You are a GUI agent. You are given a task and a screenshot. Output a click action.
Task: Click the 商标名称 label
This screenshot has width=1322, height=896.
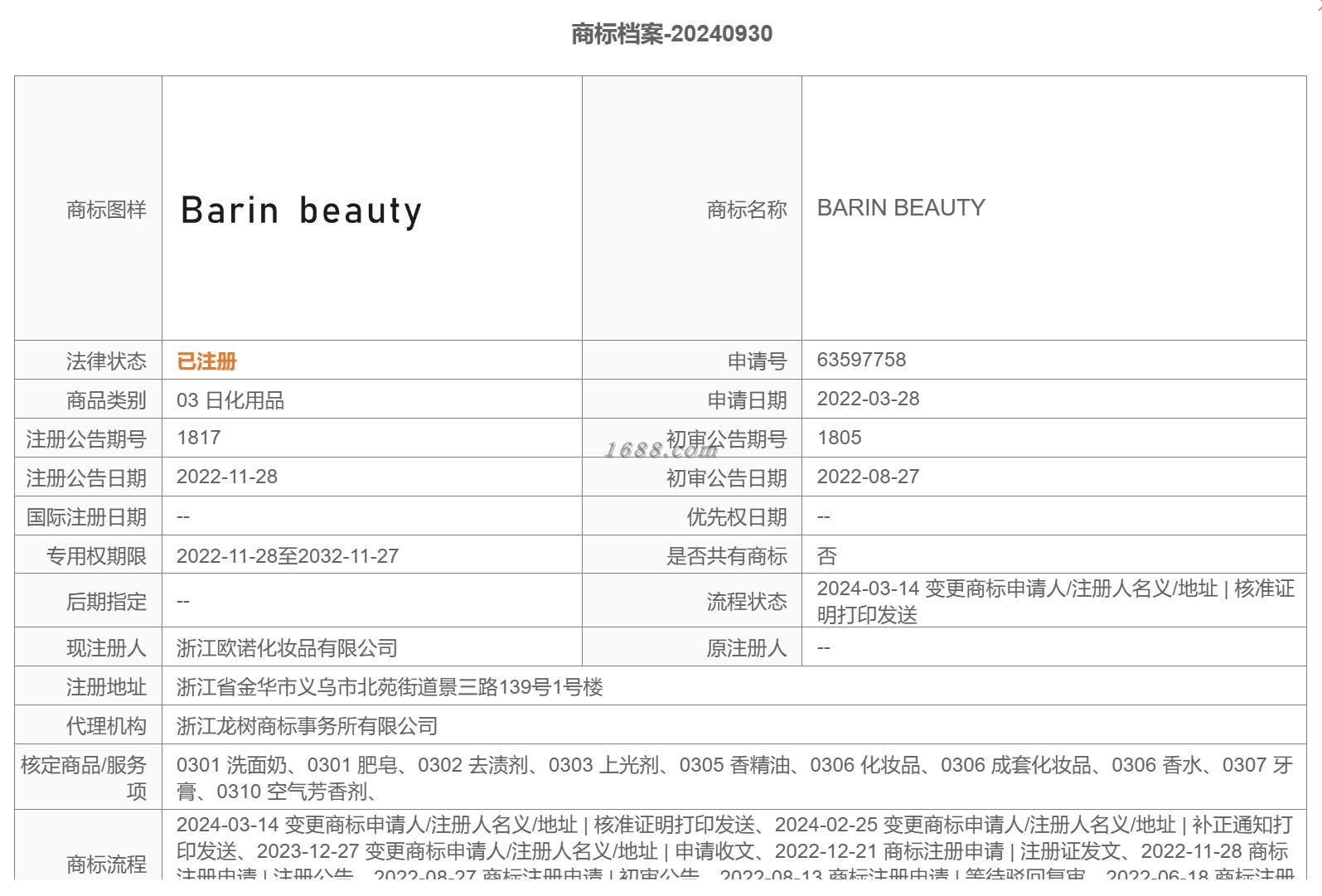point(747,210)
